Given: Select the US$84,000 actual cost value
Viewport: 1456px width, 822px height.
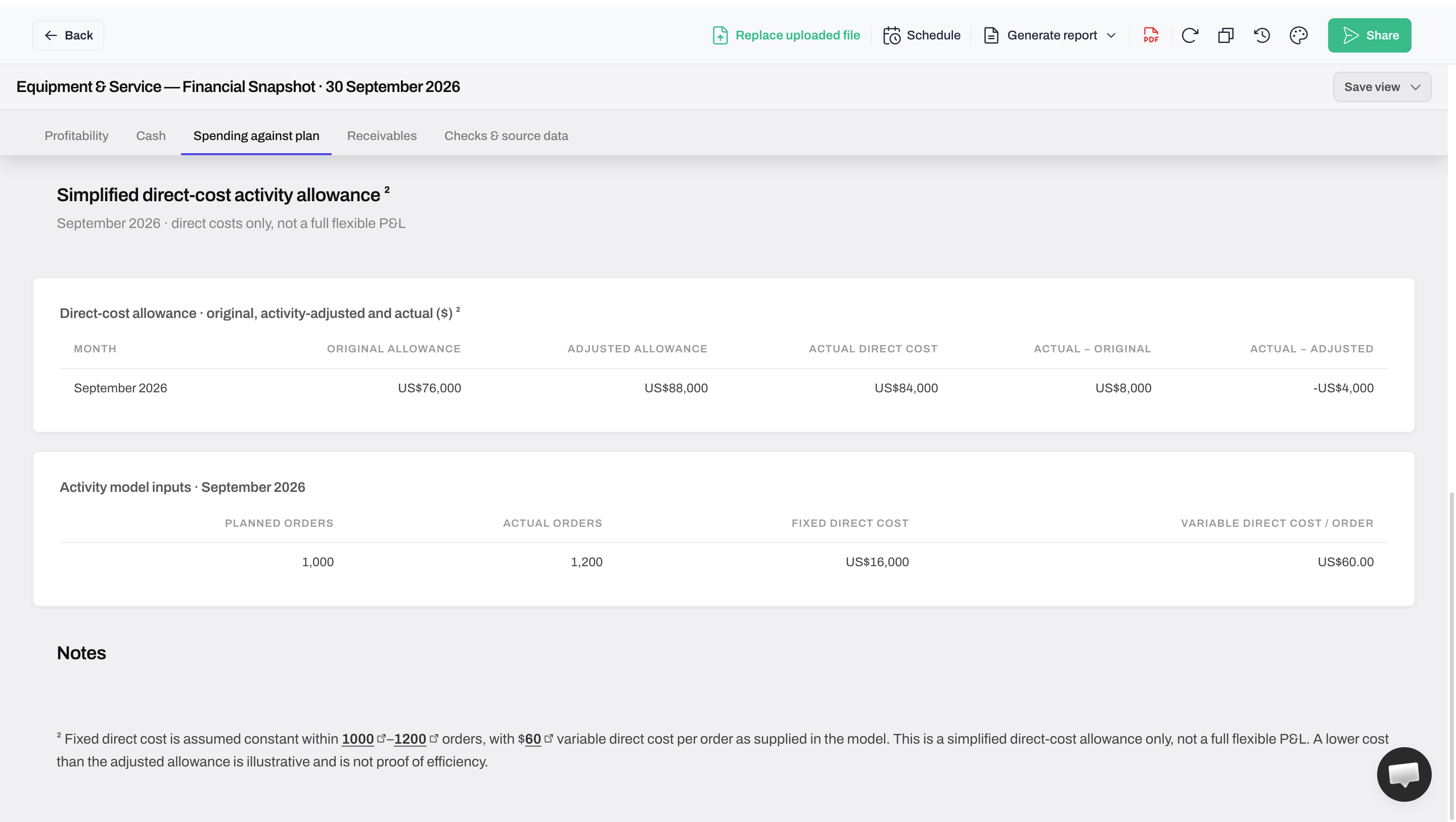Looking at the screenshot, I should pyautogui.click(x=906, y=388).
